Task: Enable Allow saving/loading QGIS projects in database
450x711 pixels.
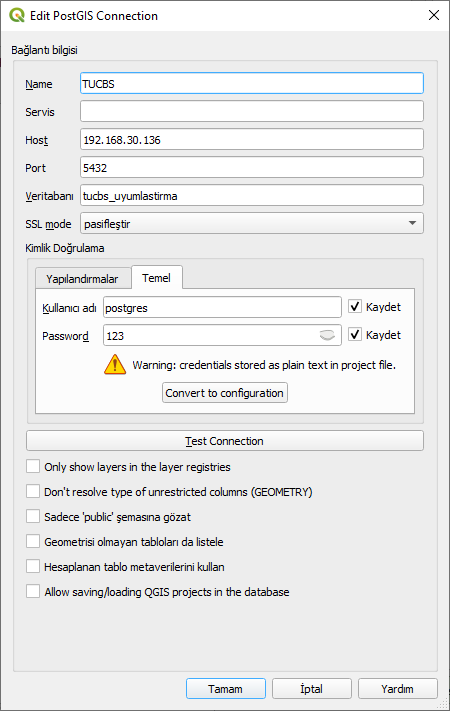Action: (x=33, y=591)
